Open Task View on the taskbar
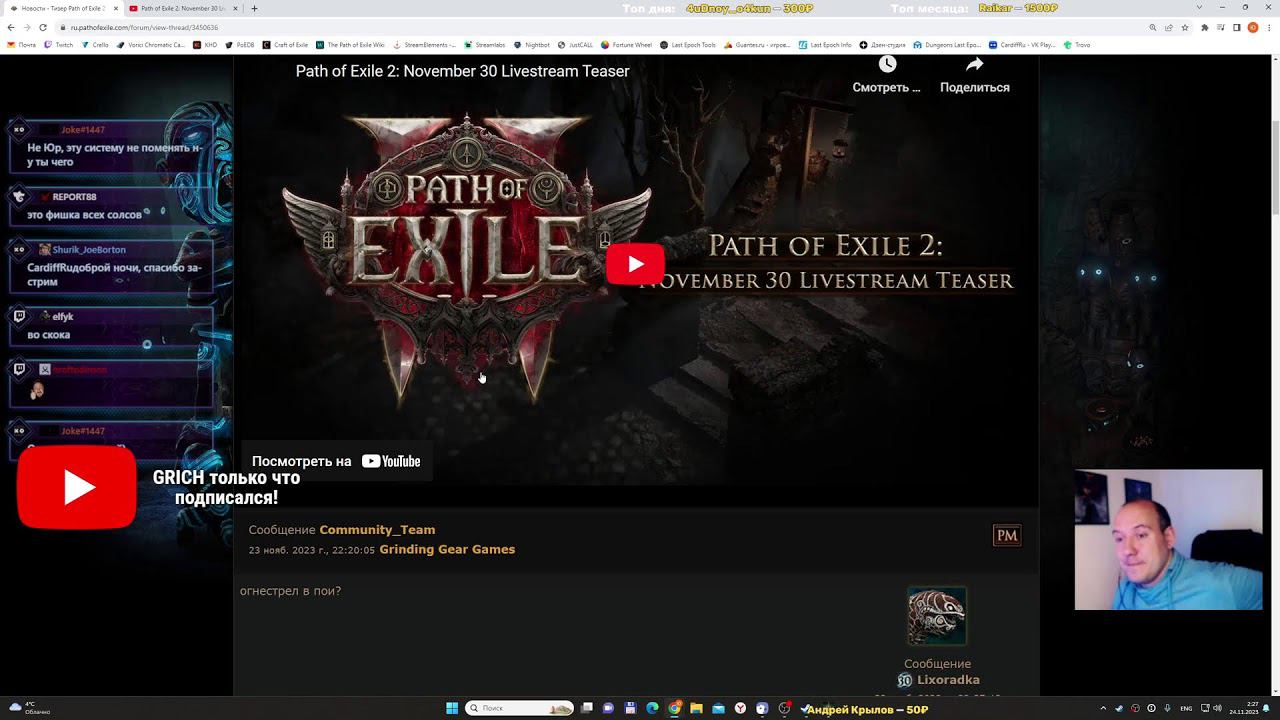 (587, 708)
